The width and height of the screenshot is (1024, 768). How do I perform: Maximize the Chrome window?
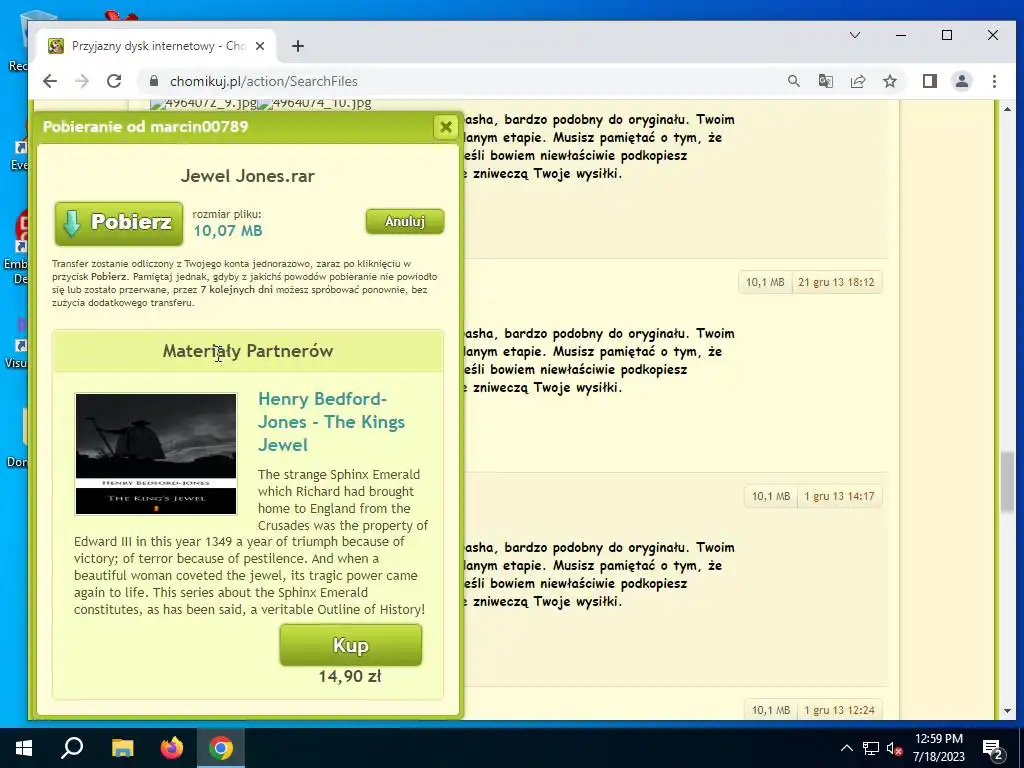(947, 35)
